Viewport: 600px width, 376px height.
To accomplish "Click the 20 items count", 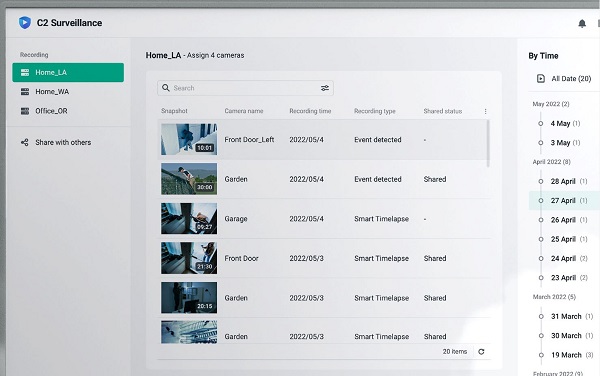I will 455,352.
